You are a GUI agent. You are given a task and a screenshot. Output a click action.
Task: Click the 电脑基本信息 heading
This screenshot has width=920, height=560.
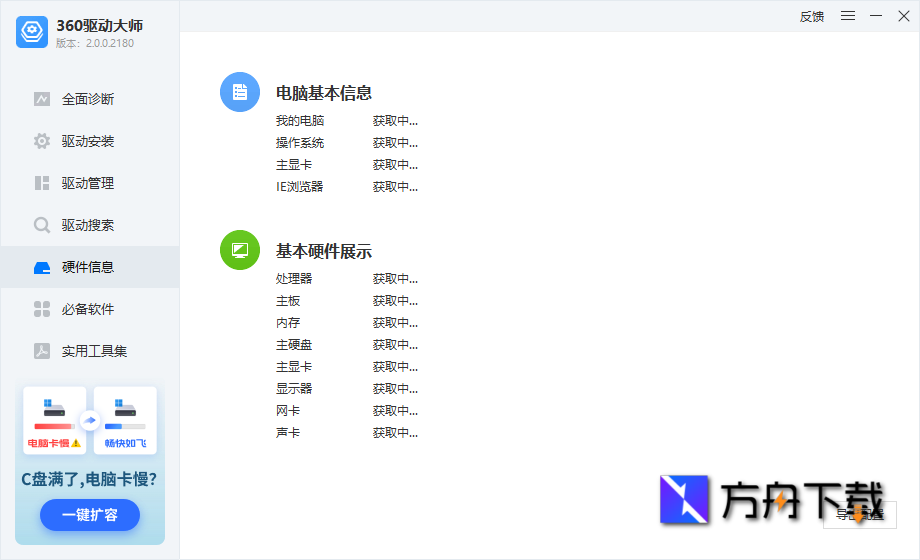point(324,93)
